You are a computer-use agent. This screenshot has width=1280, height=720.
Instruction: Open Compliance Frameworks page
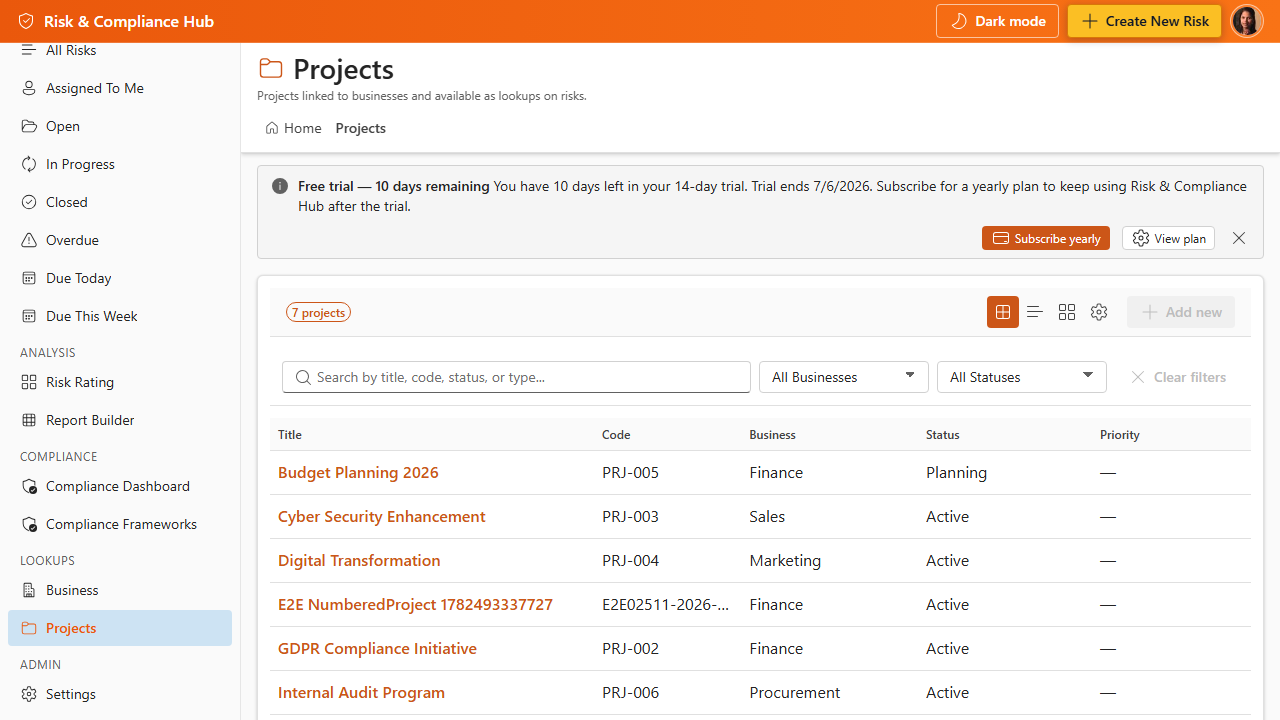coord(120,524)
